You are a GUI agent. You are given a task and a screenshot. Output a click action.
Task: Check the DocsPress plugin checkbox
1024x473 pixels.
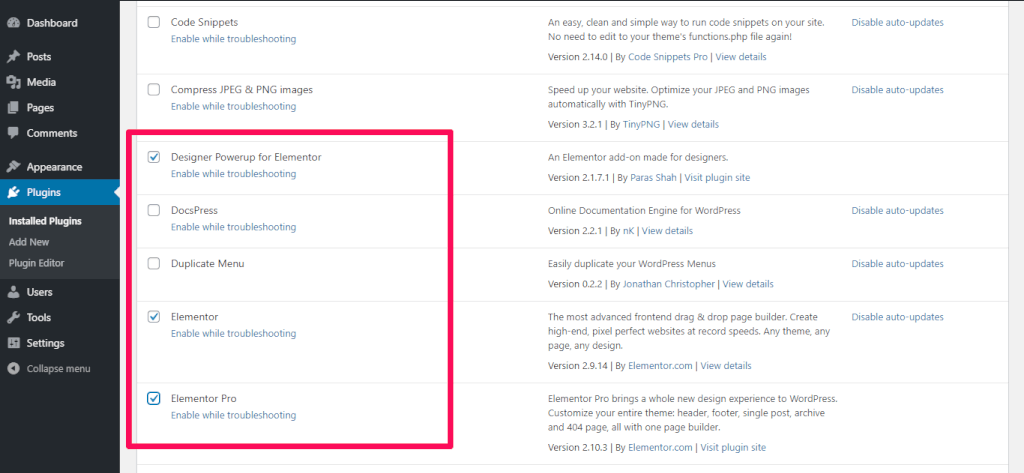tap(153, 210)
